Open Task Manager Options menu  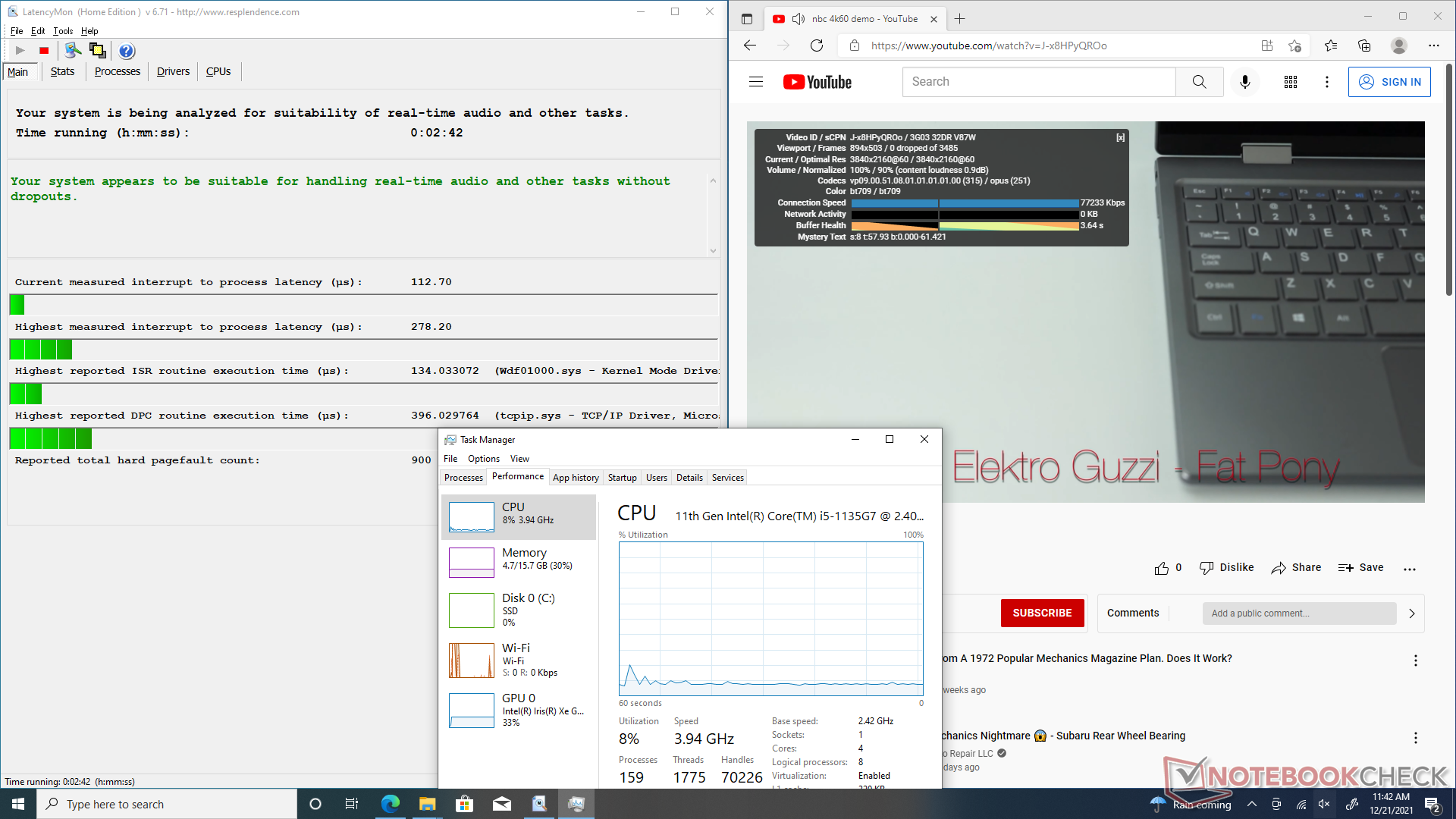tap(484, 459)
